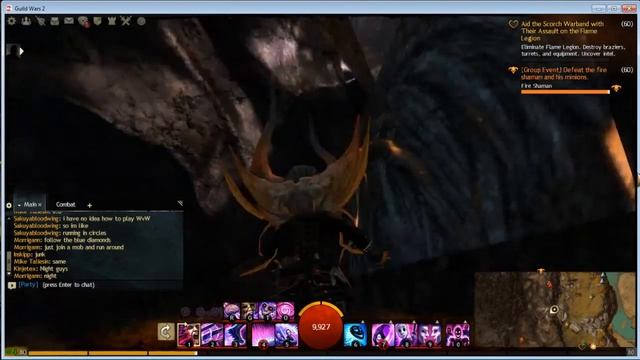Activate weapon skill 1
This screenshot has height=360, width=640.
pos(189,335)
